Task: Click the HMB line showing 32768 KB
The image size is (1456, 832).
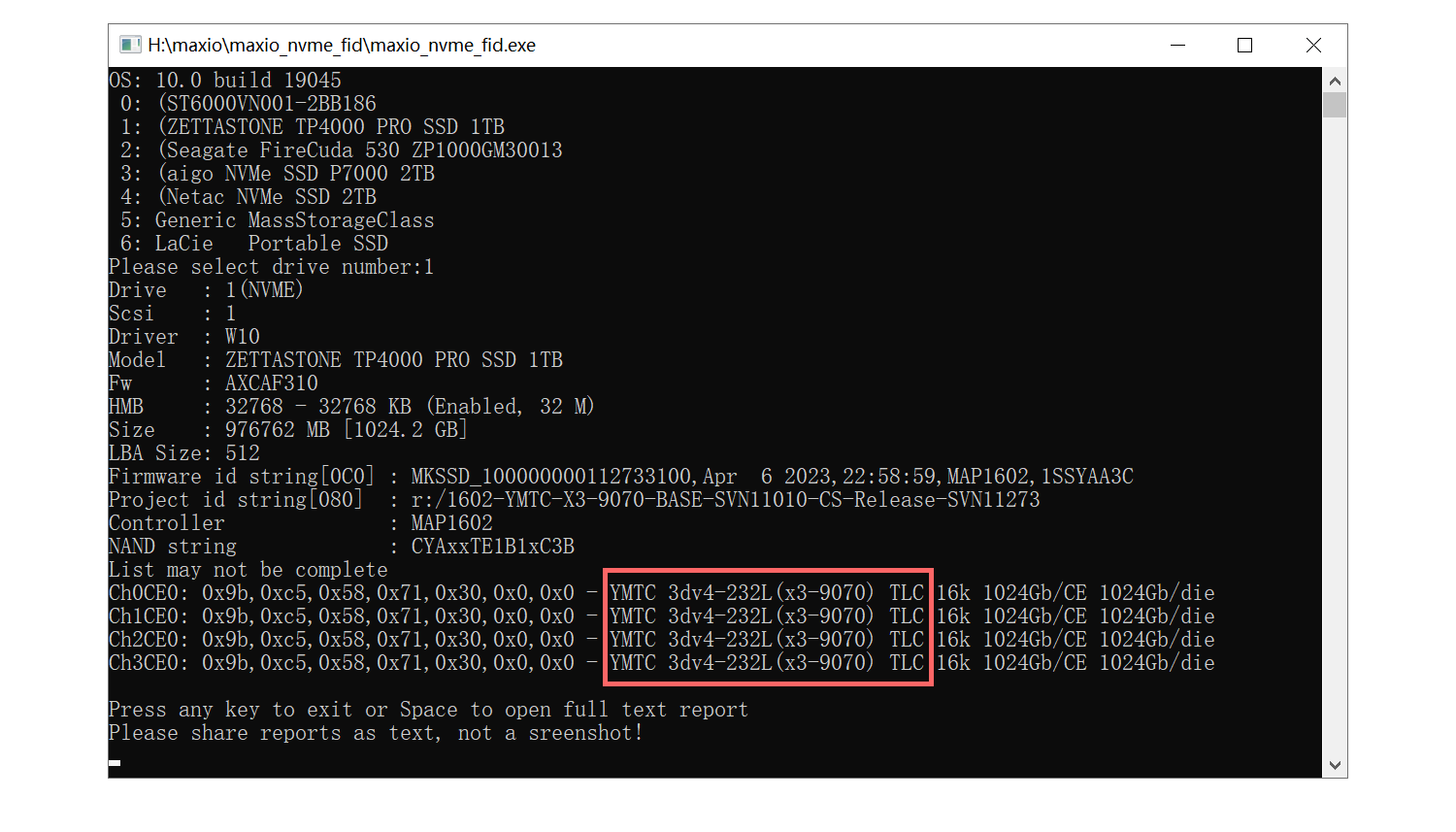Action: tap(351, 407)
